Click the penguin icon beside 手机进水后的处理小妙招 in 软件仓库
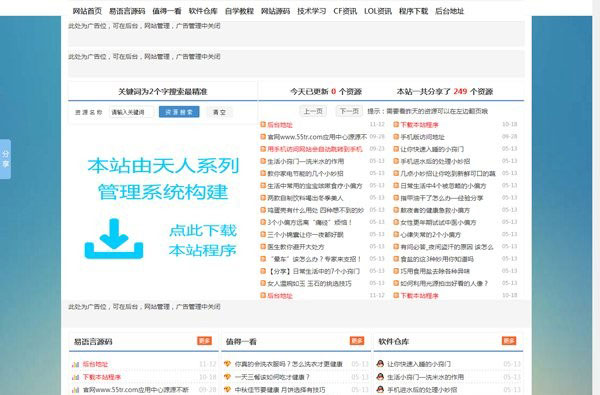 click(x=380, y=390)
